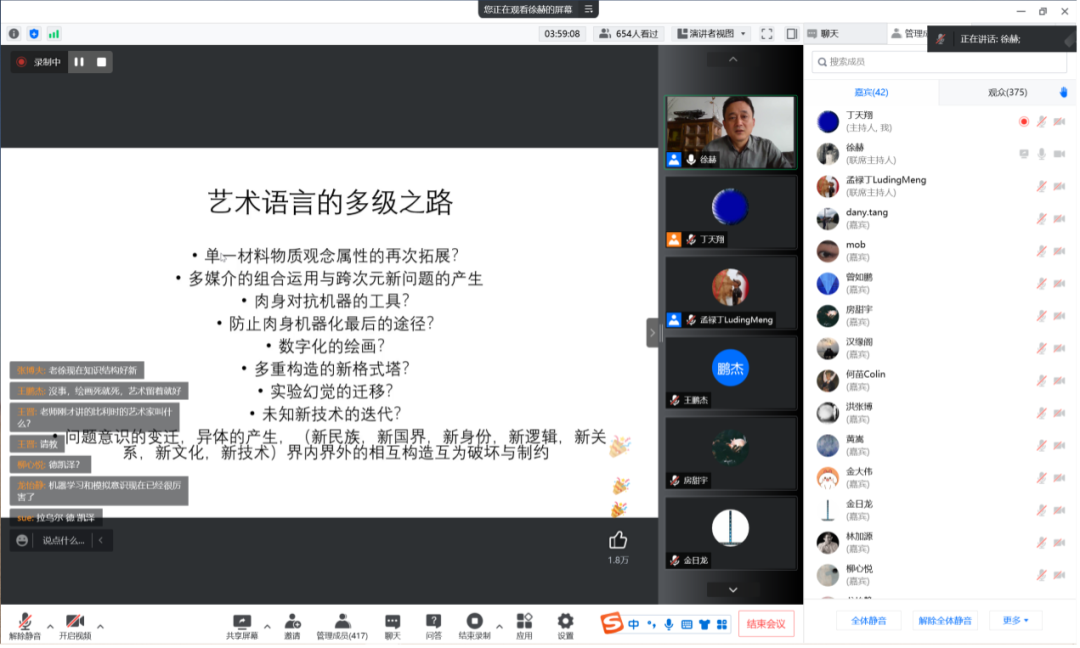The width and height of the screenshot is (1080, 648).
Task: Click the 全体静音 mute-all button
Action: [869, 620]
